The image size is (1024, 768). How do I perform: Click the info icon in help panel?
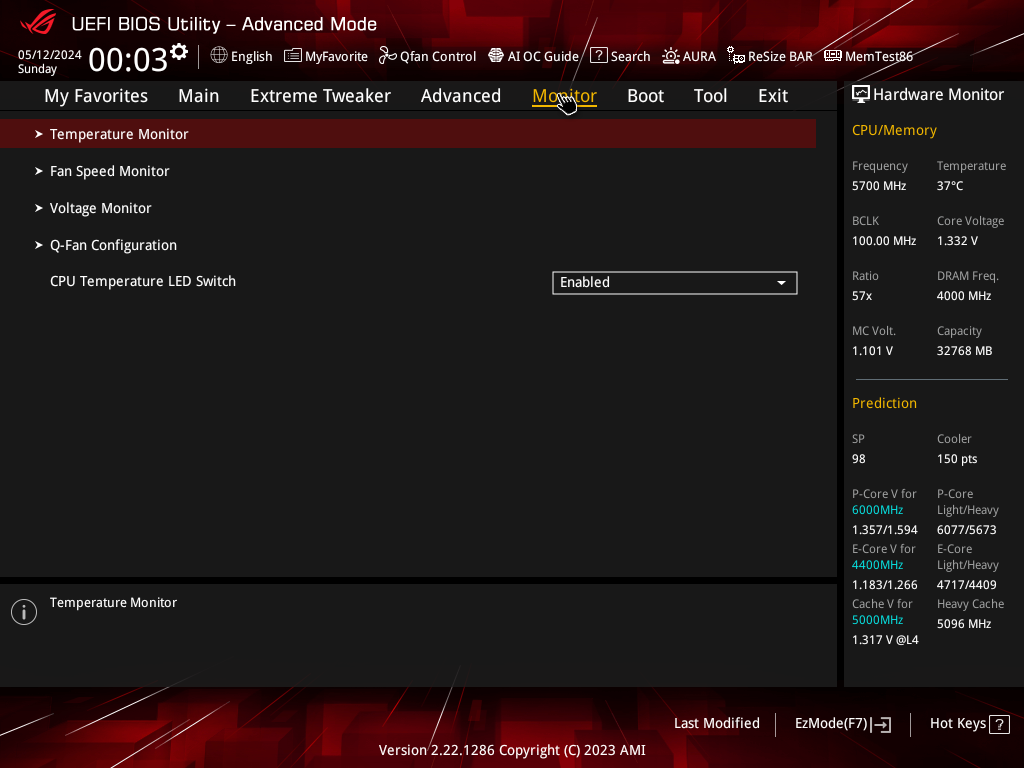(x=24, y=612)
